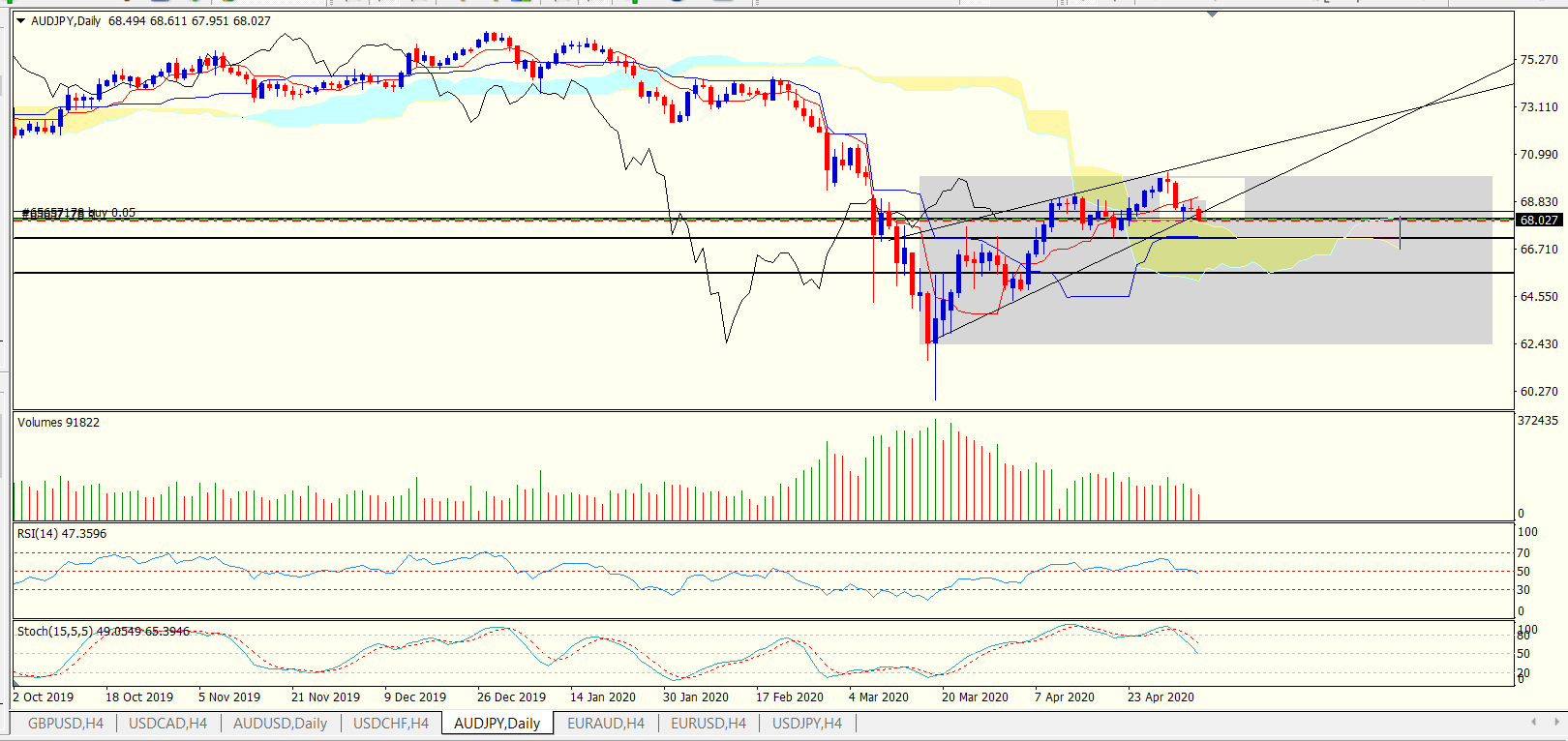
Task: Select the #65657178 buy 0.05 order label
Action: [x=78, y=213]
